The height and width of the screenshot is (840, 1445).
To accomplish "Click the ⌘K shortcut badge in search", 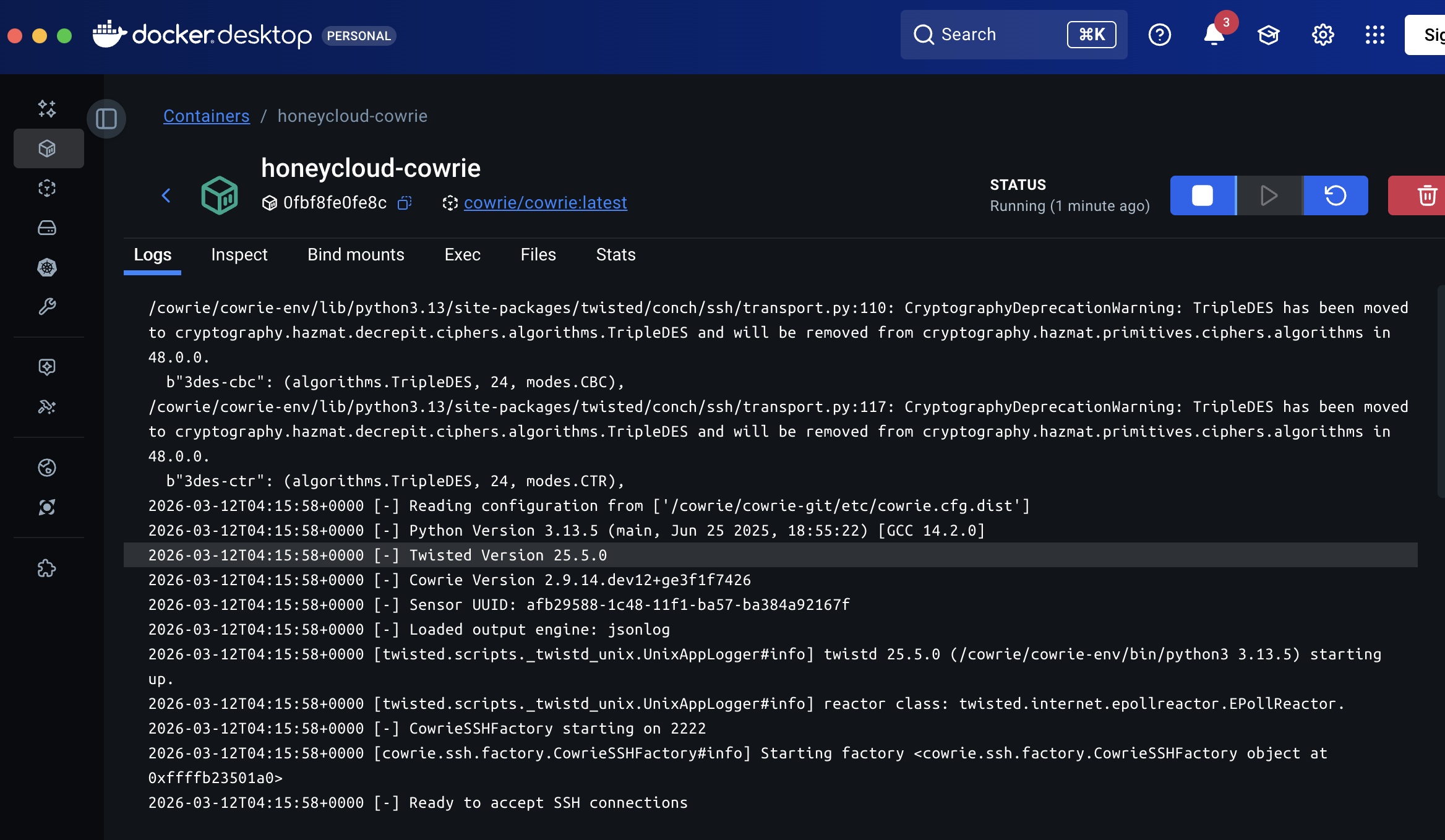I will click(1092, 35).
